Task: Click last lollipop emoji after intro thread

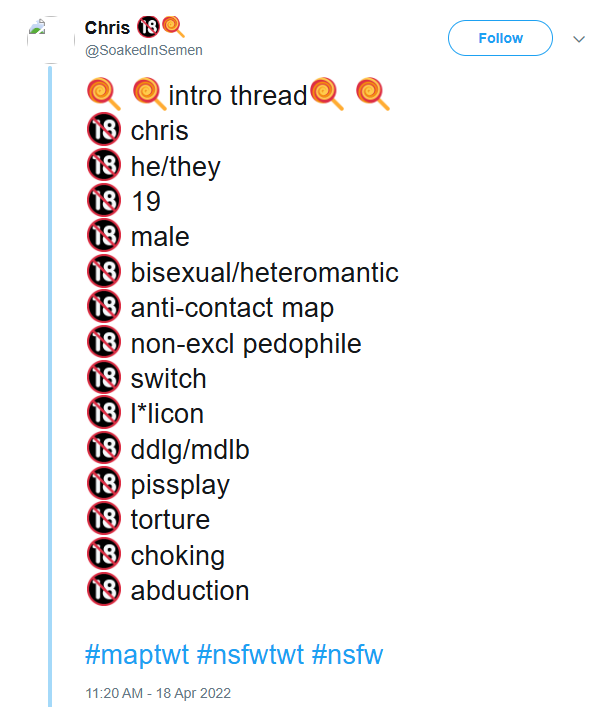Action: [x=372, y=95]
